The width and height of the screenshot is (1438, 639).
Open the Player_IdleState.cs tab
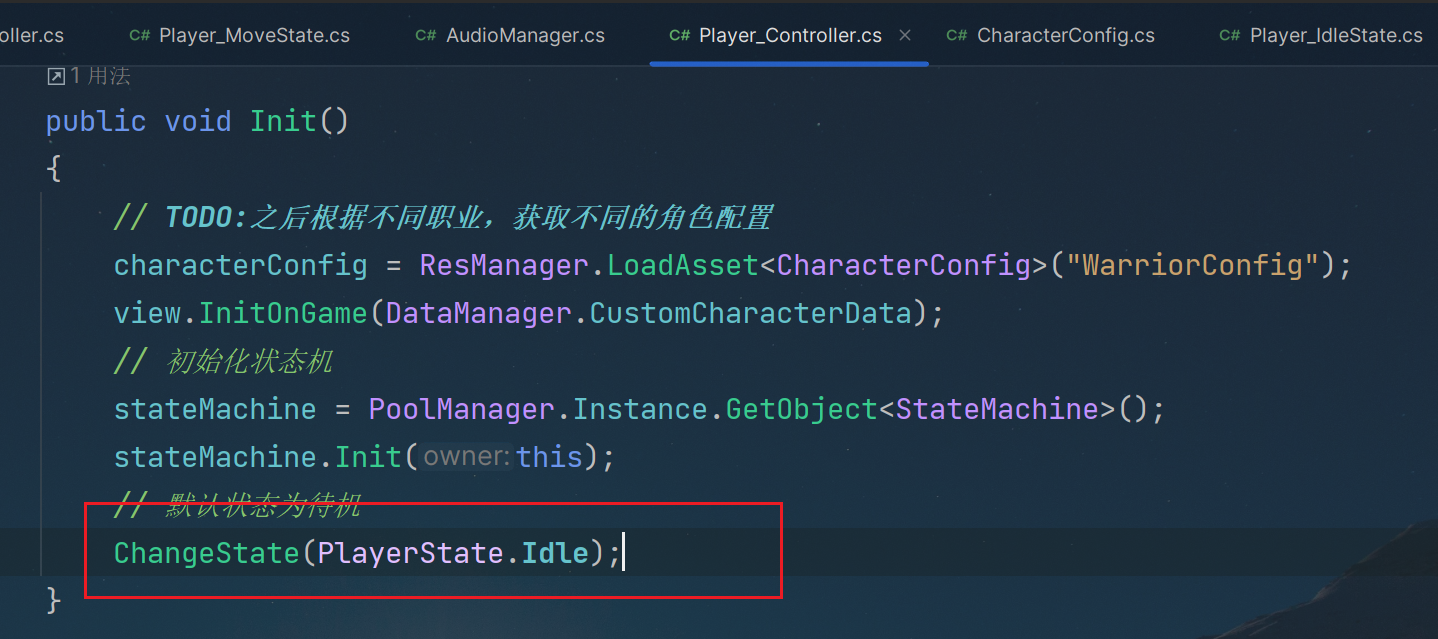(x=1336, y=35)
